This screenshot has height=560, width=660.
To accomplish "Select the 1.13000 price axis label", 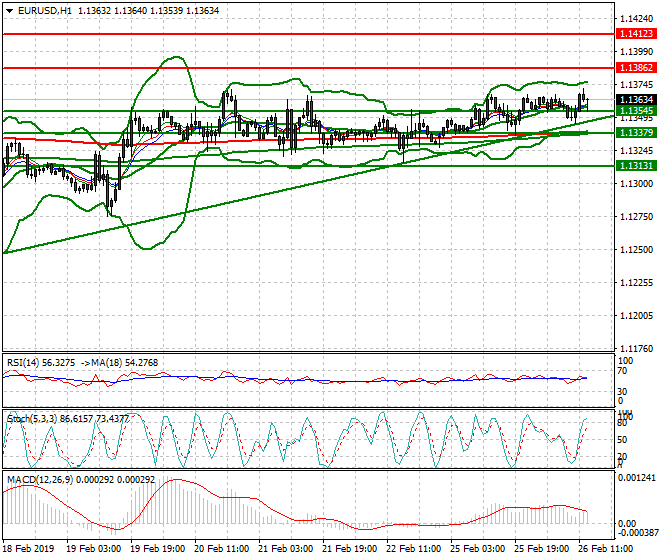I will click(x=637, y=184).
